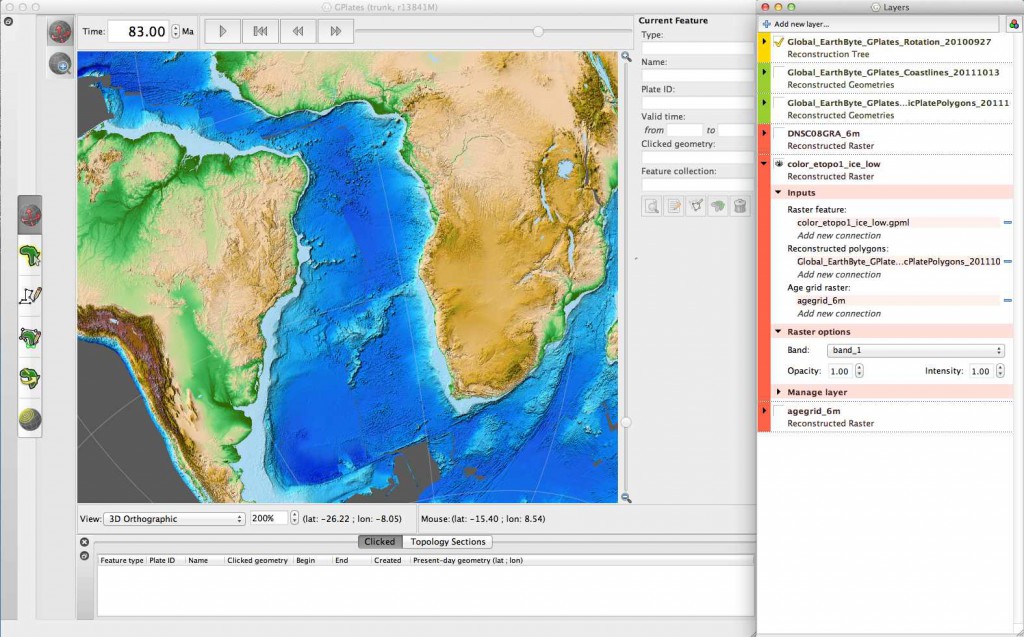Click Add new connection under Age grid raster
The image size is (1024, 637).
tap(838, 313)
